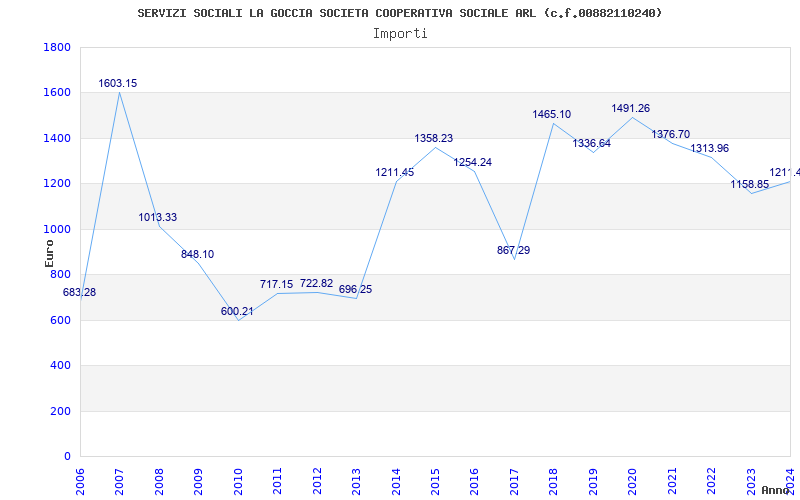Click x-axis year 2016
This screenshot has width=800, height=500.
[x=474, y=481]
